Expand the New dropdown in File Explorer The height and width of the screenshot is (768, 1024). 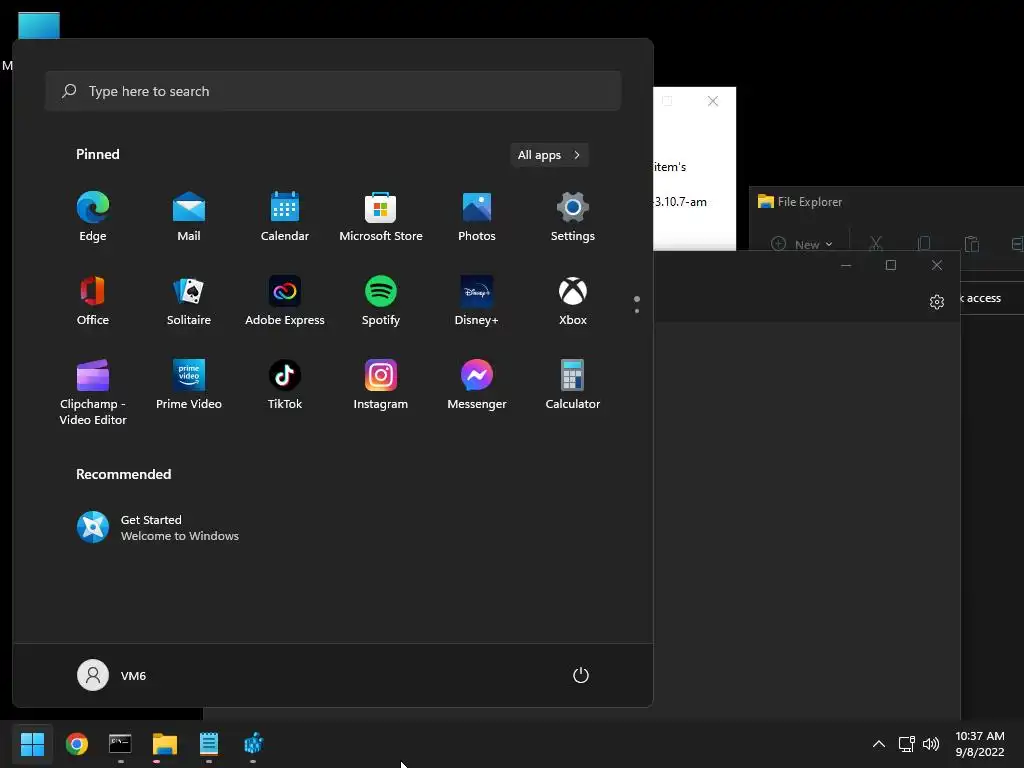point(802,244)
